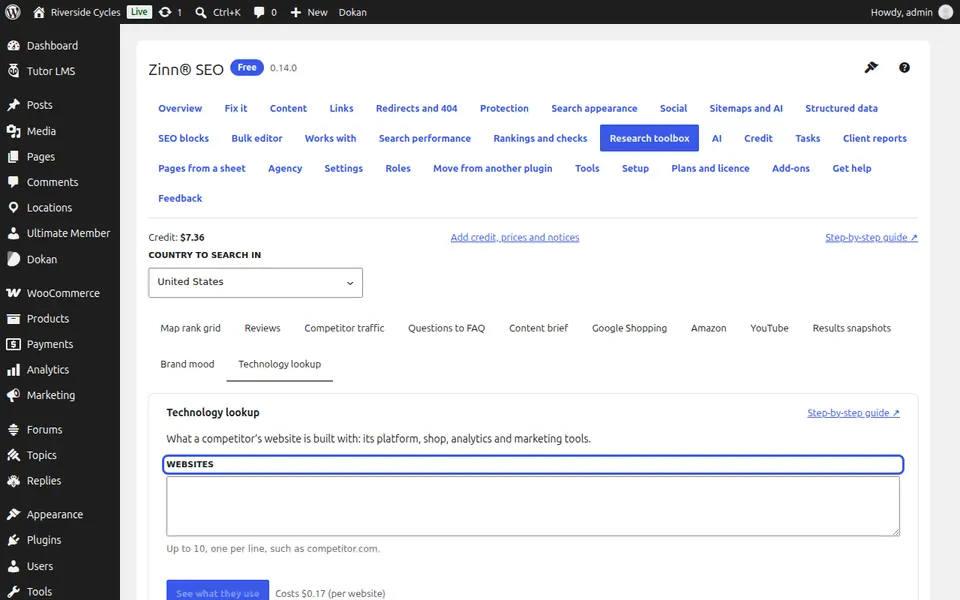The height and width of the screenshot is (600, 960).
Task: Open the Posts pin icon
Action: [13, 105]
